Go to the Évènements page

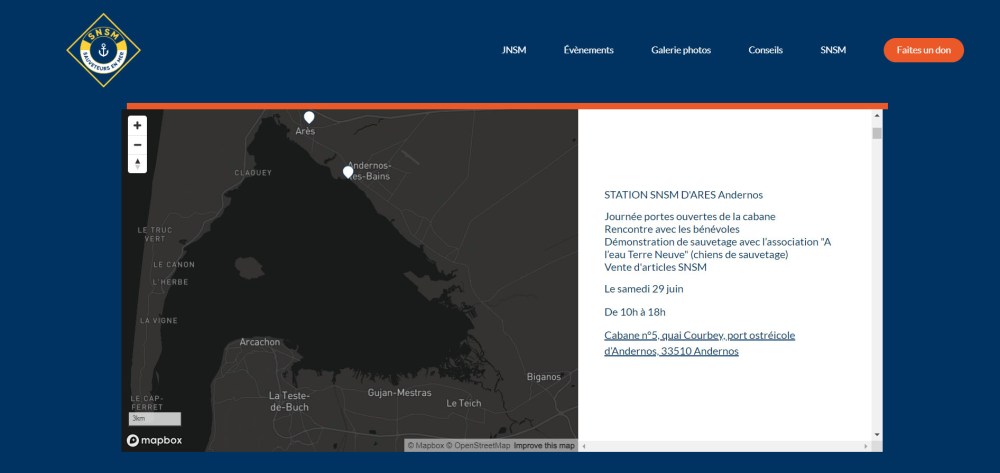pyautogui.click(x=588, y=50)
